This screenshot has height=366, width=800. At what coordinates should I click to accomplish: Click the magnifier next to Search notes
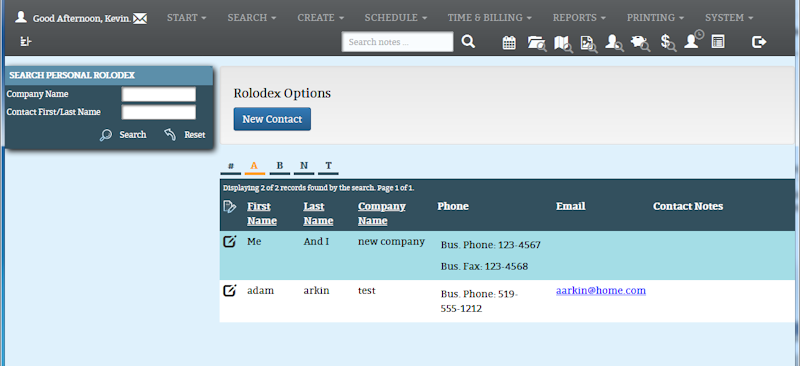coord(468,41)
